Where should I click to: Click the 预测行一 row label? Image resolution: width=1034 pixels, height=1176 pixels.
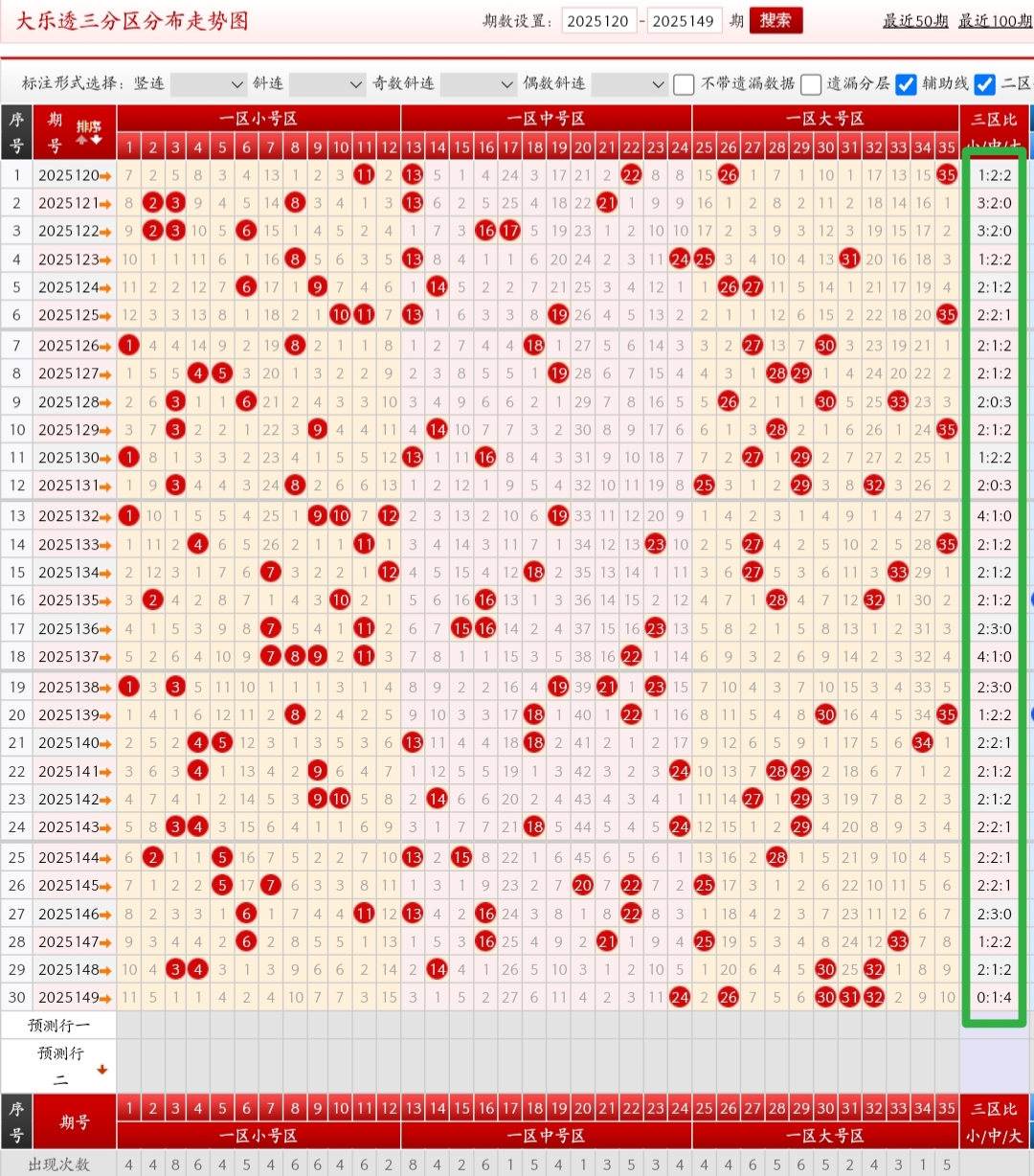coord(59,1026)
